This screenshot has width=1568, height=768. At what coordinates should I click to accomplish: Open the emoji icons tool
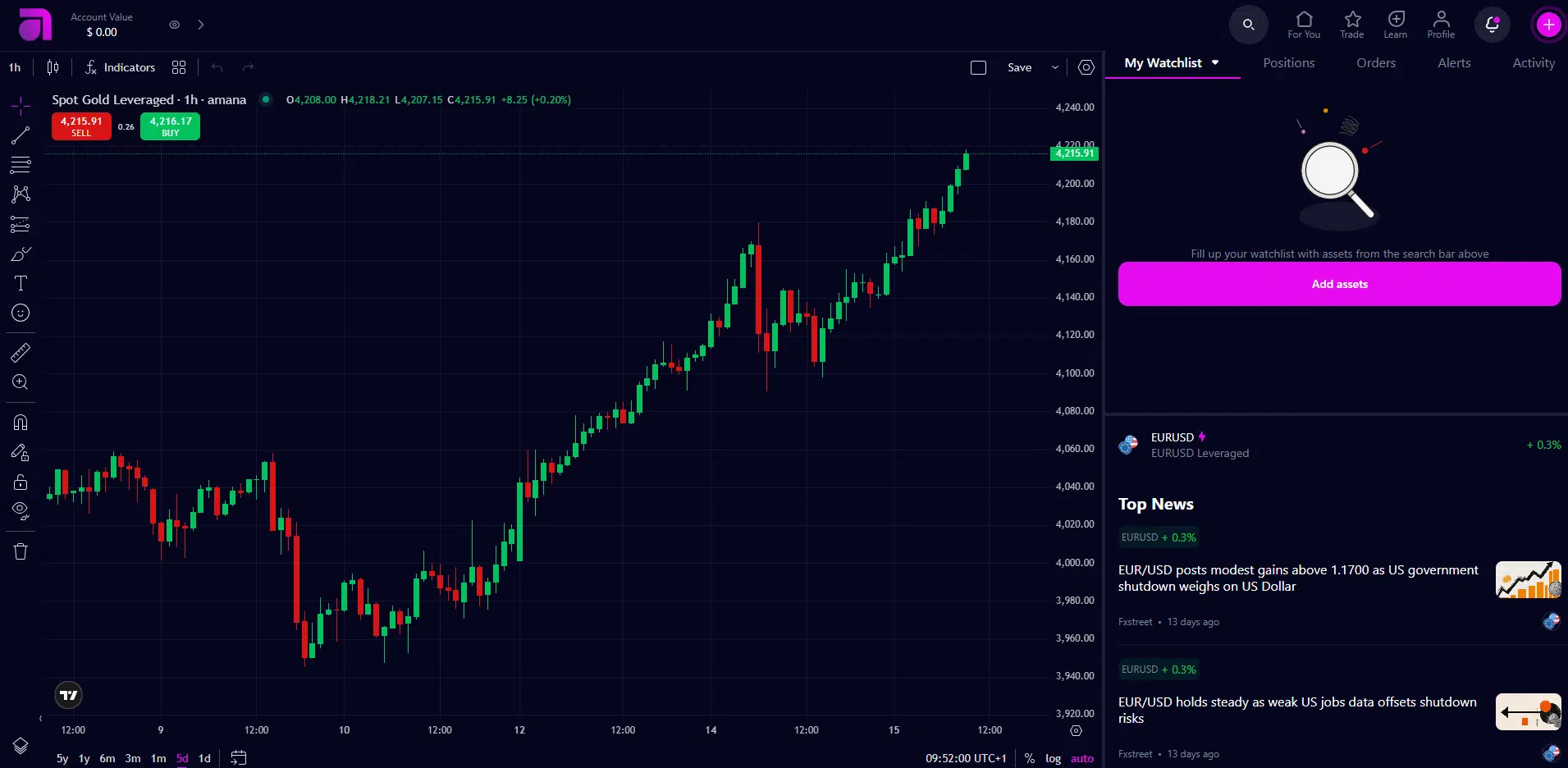(x=21, y=313)
